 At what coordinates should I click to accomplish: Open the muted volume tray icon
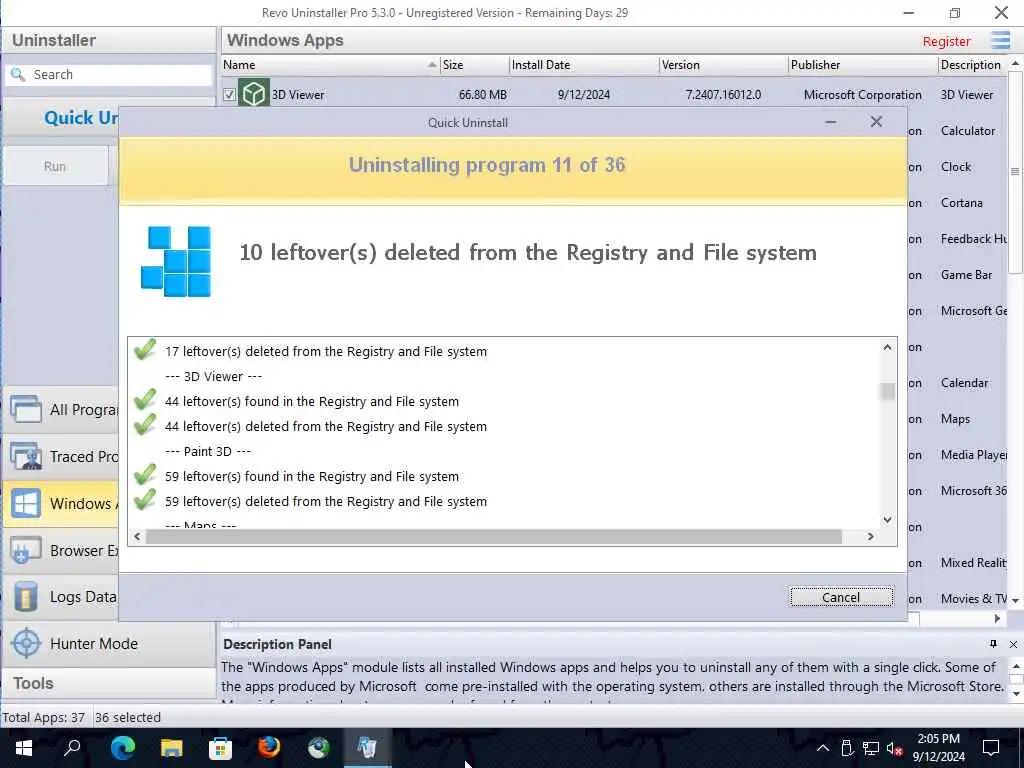click(894, 748)
